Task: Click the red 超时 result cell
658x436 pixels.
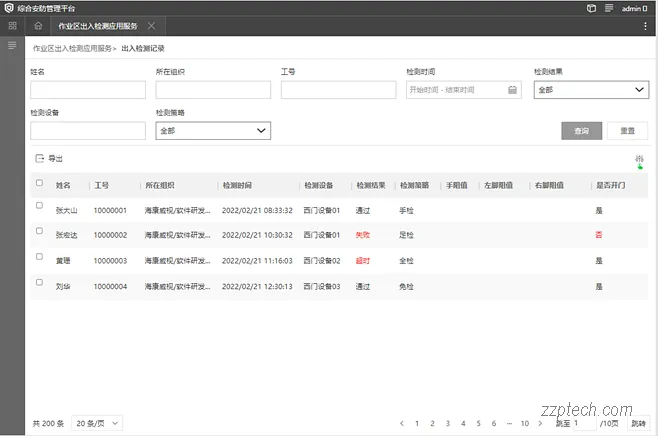Action: click(x=363, y=261)
